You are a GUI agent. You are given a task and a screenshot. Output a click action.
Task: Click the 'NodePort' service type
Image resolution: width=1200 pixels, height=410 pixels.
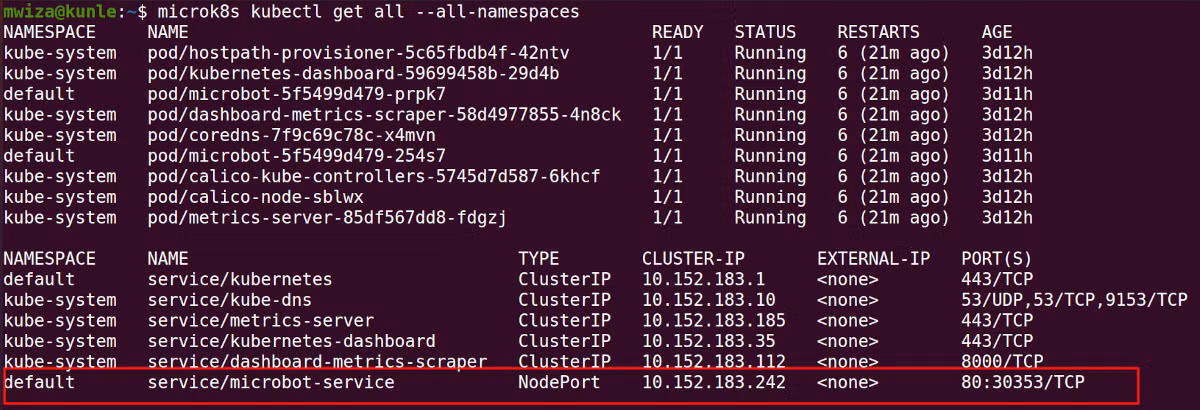pos(559,383)
